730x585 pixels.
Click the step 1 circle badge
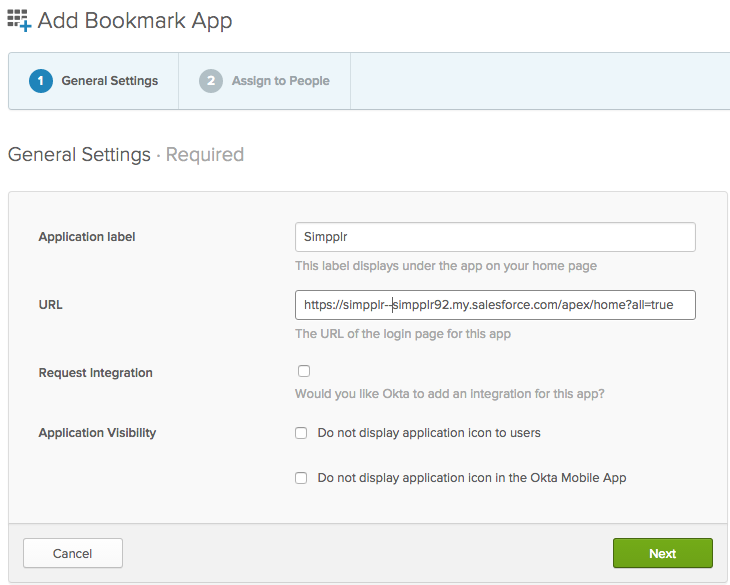pos(41,81)
